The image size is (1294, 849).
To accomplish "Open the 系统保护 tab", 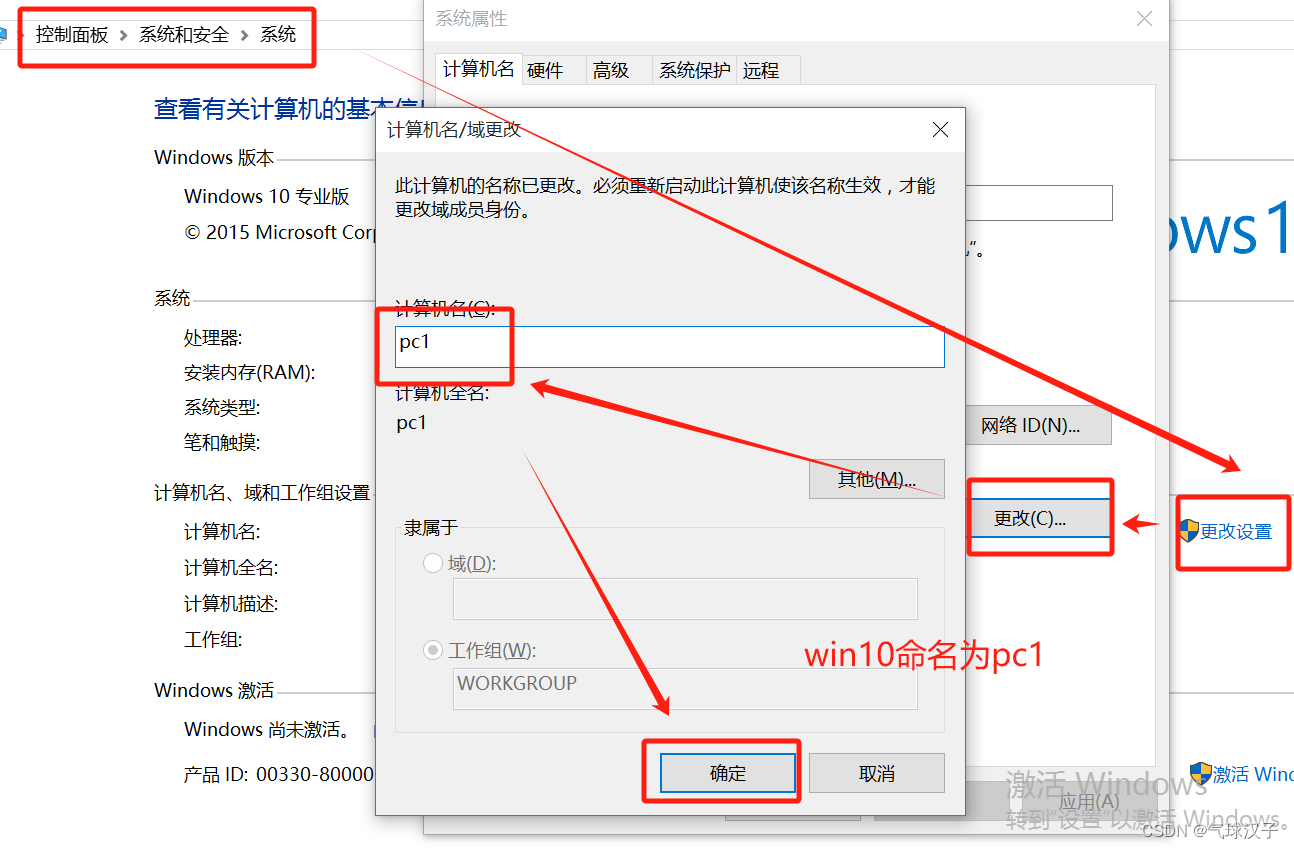I will point(695,71).
